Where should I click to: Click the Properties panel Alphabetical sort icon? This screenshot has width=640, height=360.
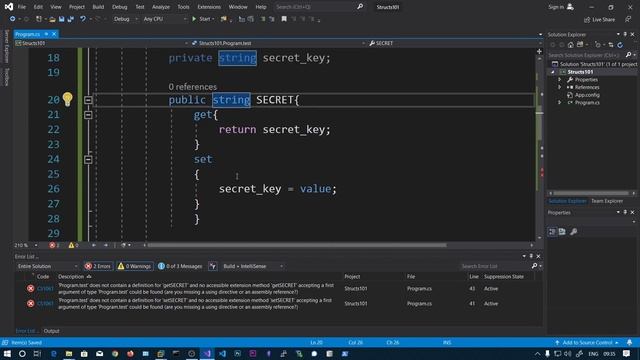[562, 232]
